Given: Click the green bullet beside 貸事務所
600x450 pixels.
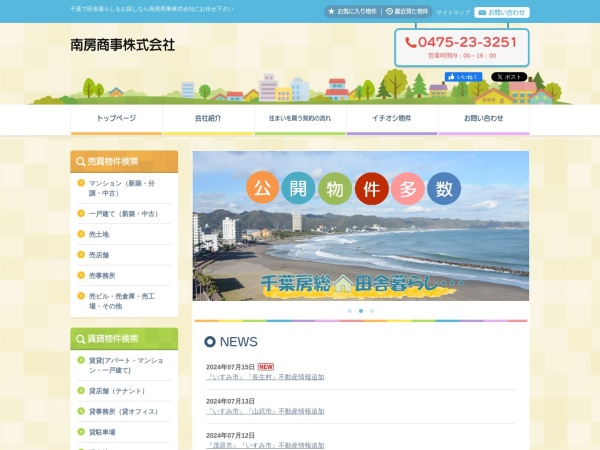Looking at the screenshot, I should coord(81,411).
